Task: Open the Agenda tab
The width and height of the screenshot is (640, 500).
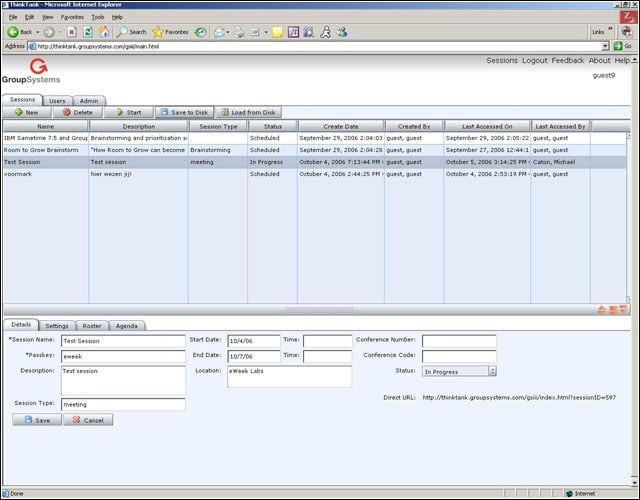Action: pos(127,326)
